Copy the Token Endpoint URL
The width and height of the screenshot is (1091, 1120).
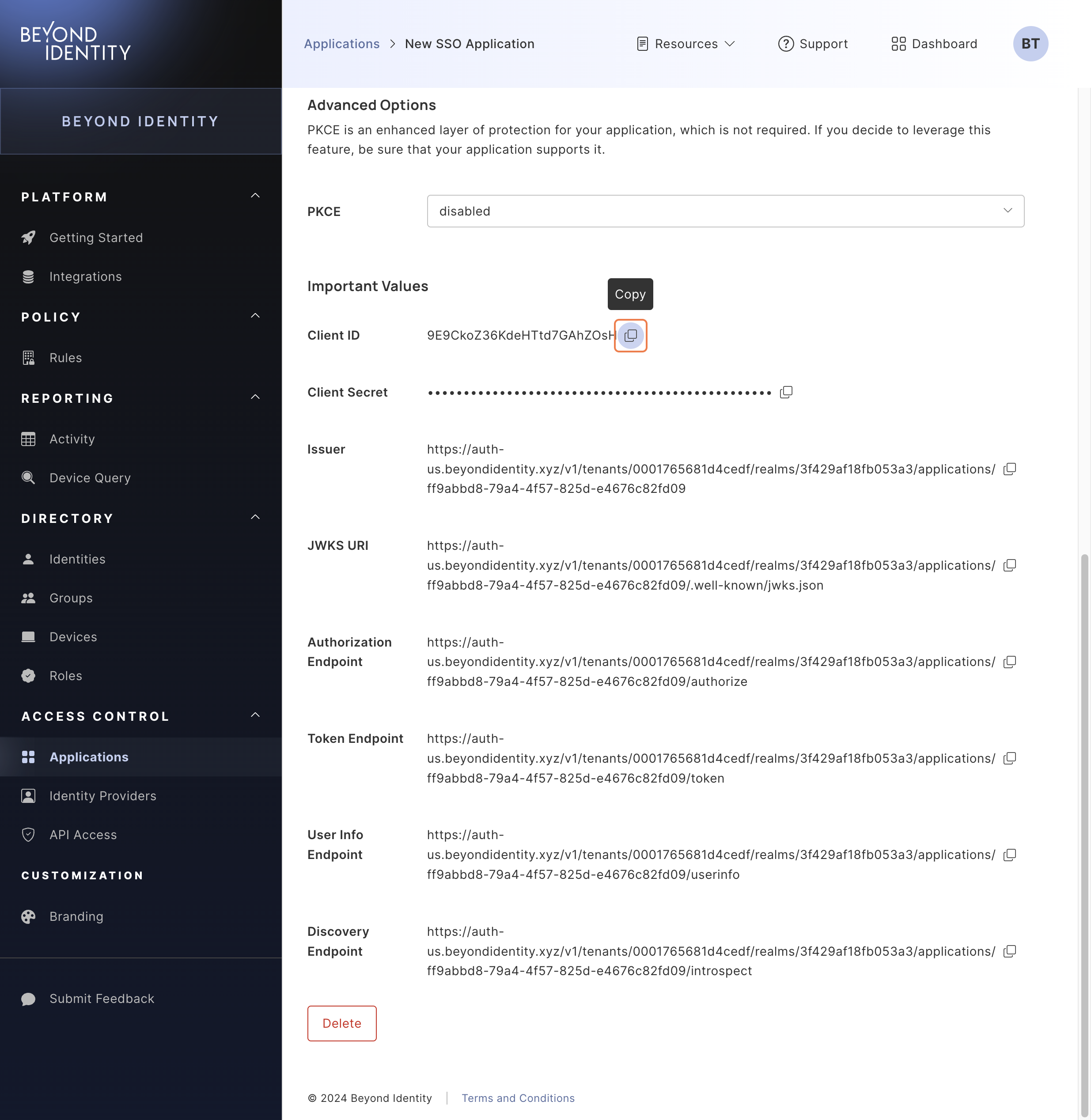coord(1010,758)
